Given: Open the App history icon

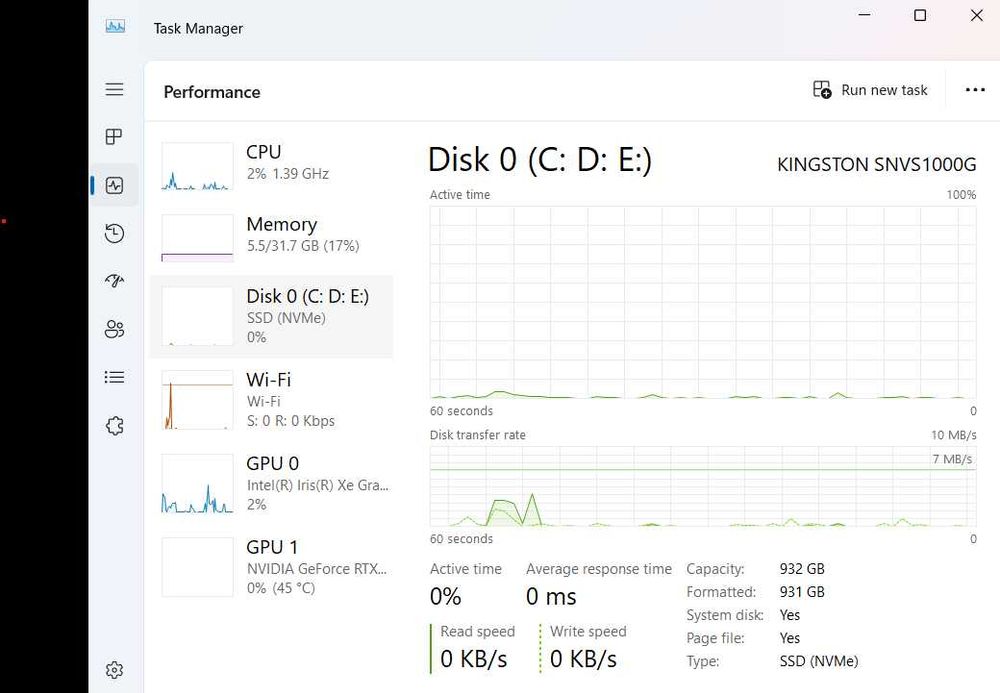Looking at the screenshot, I should tap(115, 233).
